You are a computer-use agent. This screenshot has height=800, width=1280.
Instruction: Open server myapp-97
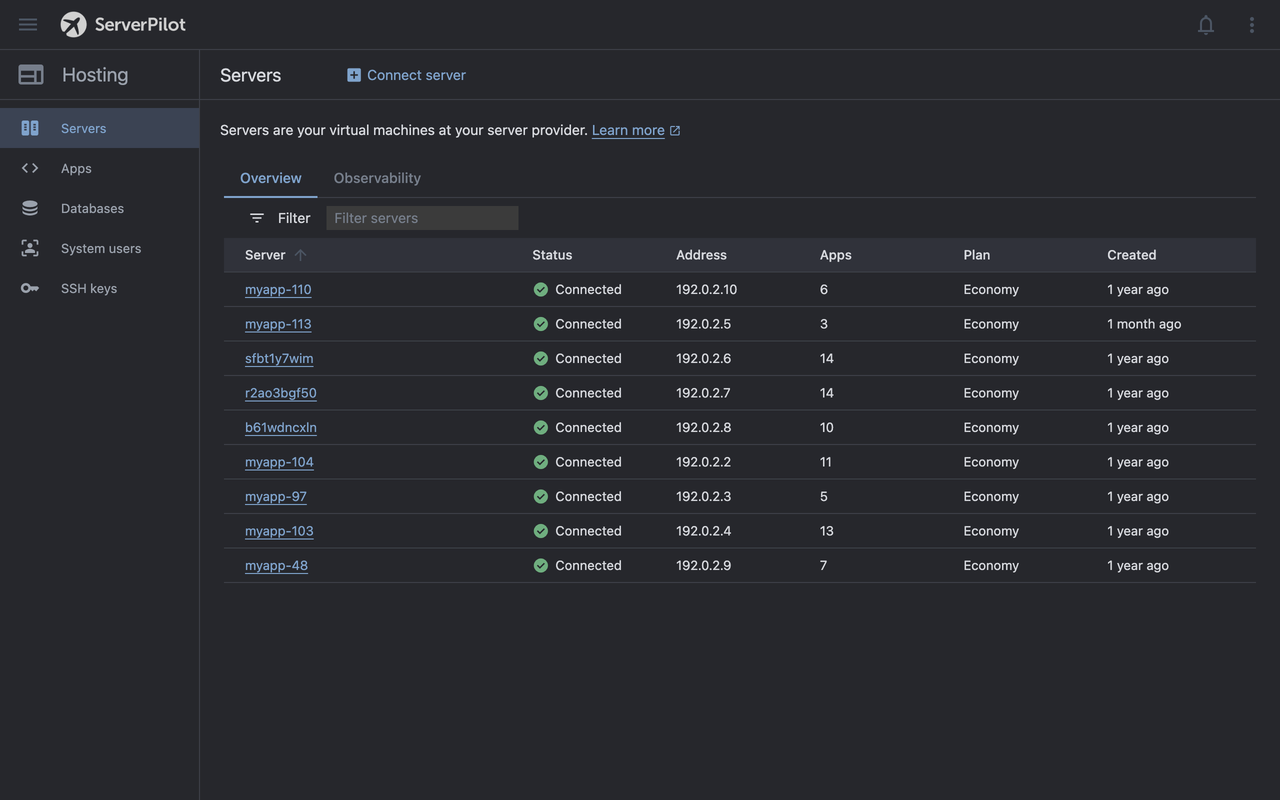276,496
